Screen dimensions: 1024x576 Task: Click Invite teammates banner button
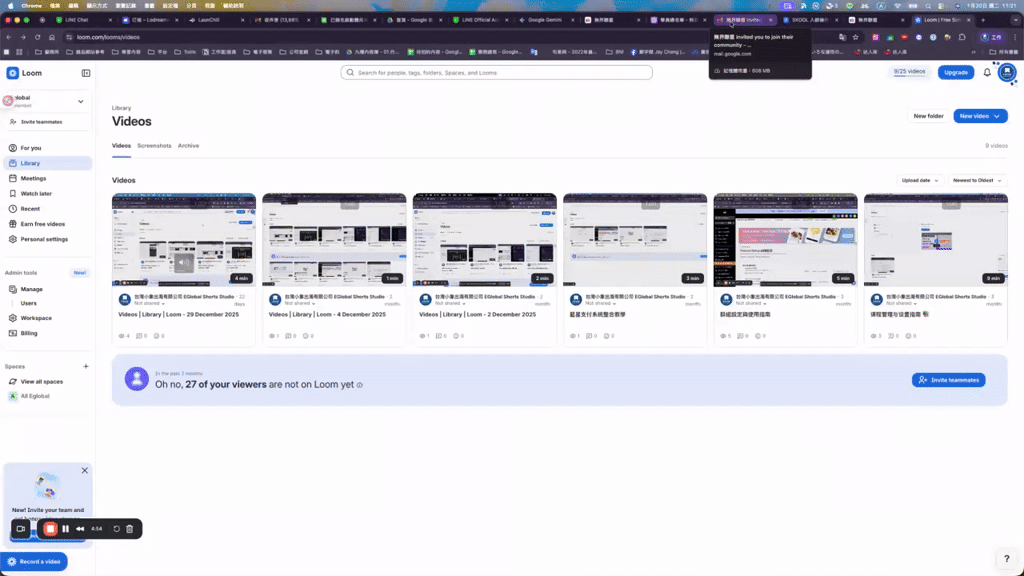coord(948,380)
